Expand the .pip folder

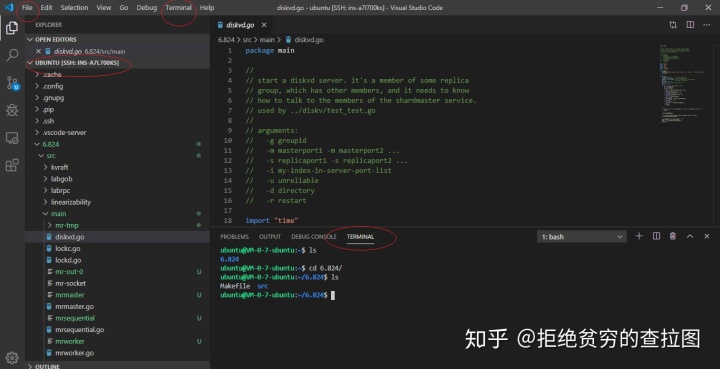pyautogui.click(x=118, y=109)
